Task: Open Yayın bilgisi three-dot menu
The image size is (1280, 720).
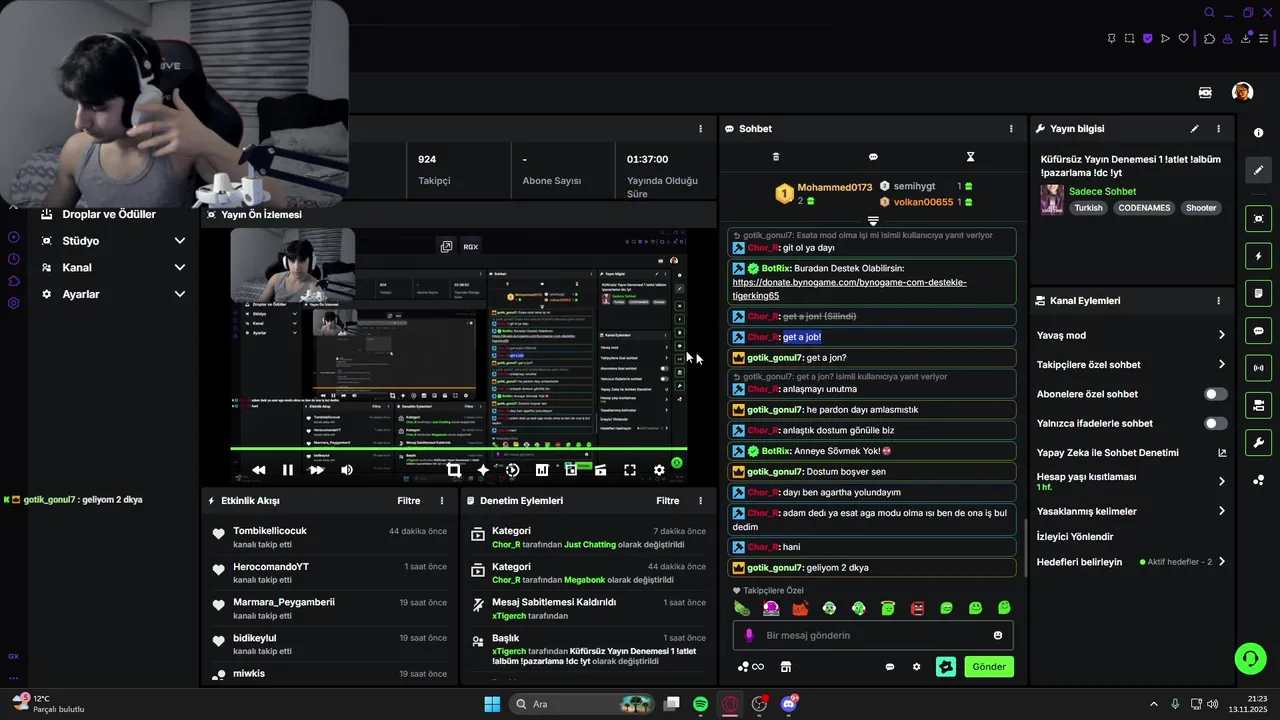Action: (1218, 129)
